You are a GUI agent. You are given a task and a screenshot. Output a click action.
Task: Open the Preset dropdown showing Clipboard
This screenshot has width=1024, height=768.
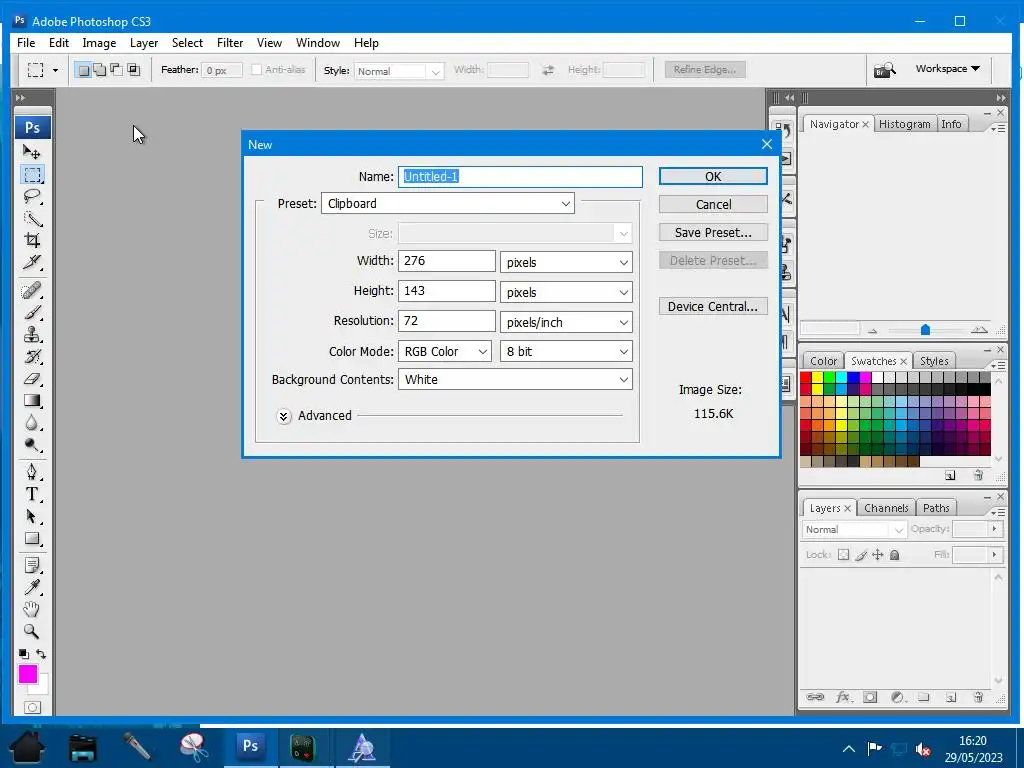pyautogui.click(x=448, y=204)
